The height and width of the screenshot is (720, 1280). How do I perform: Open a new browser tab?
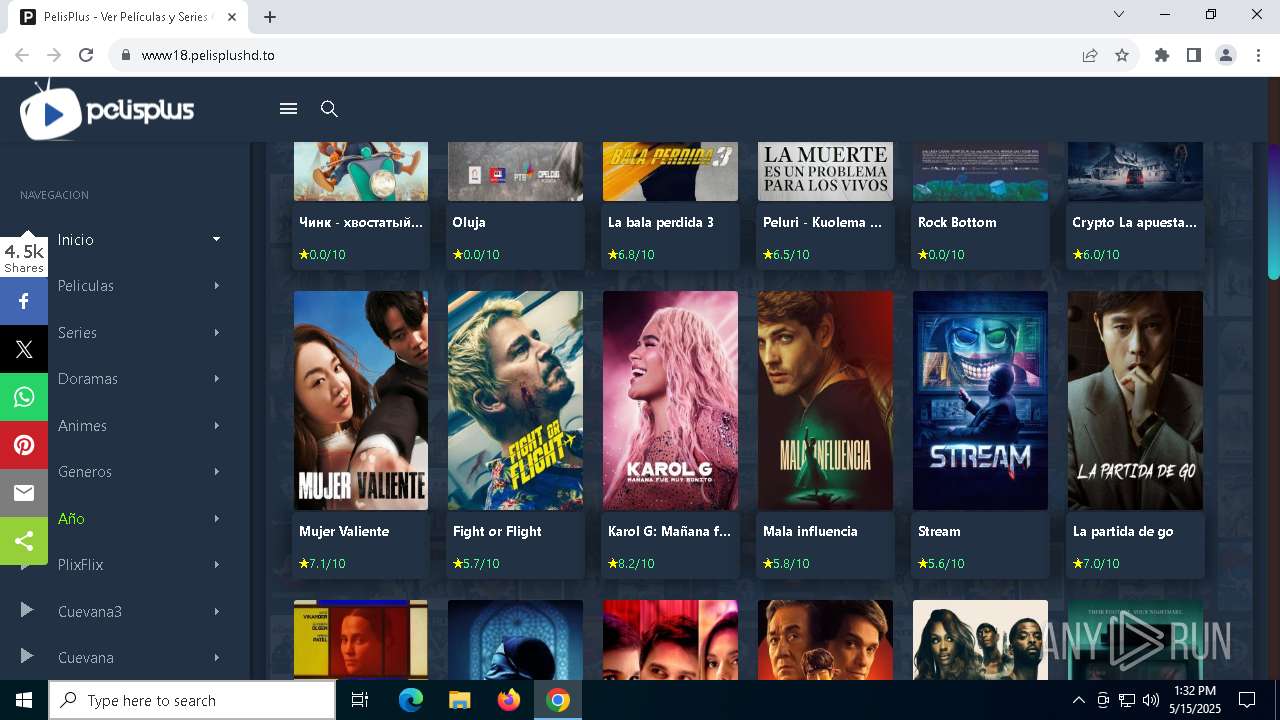270,17
